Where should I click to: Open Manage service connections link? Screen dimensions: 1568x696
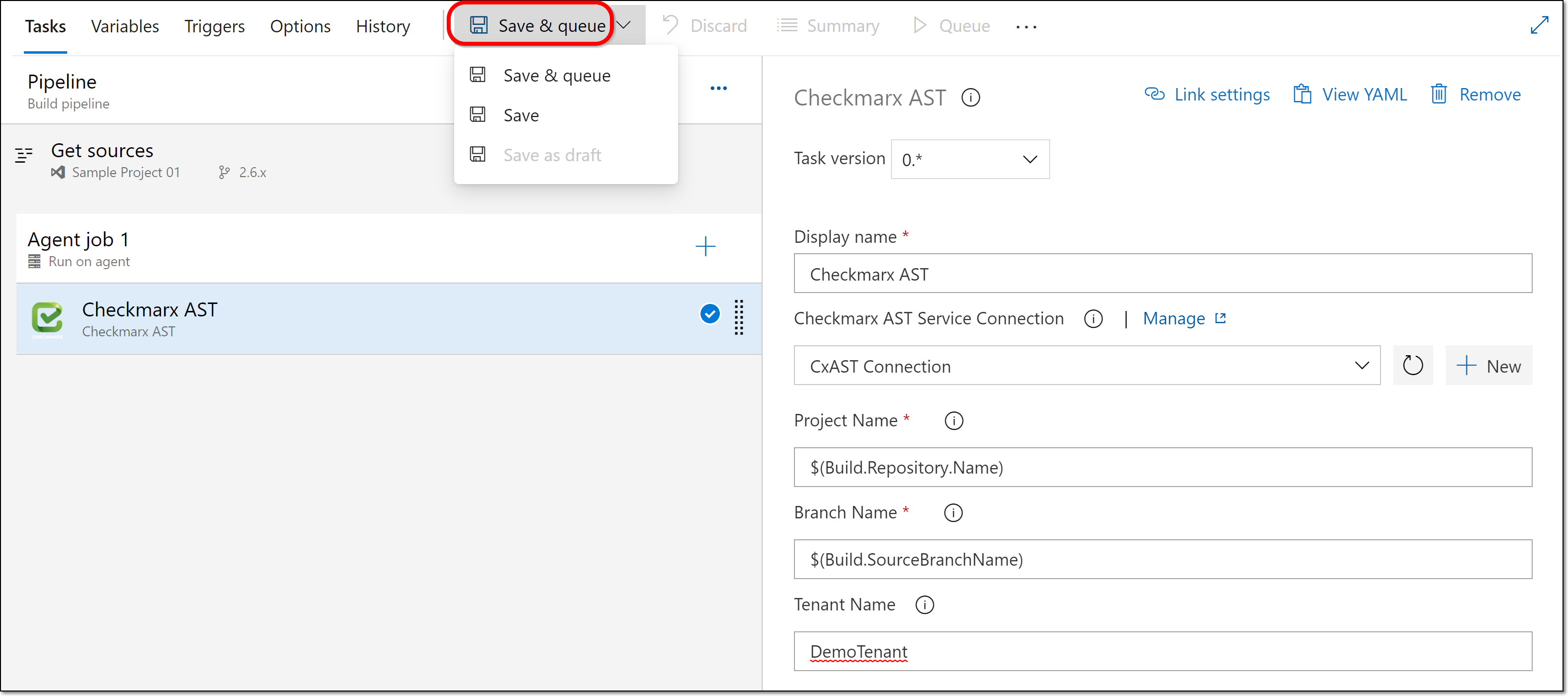1173,318
